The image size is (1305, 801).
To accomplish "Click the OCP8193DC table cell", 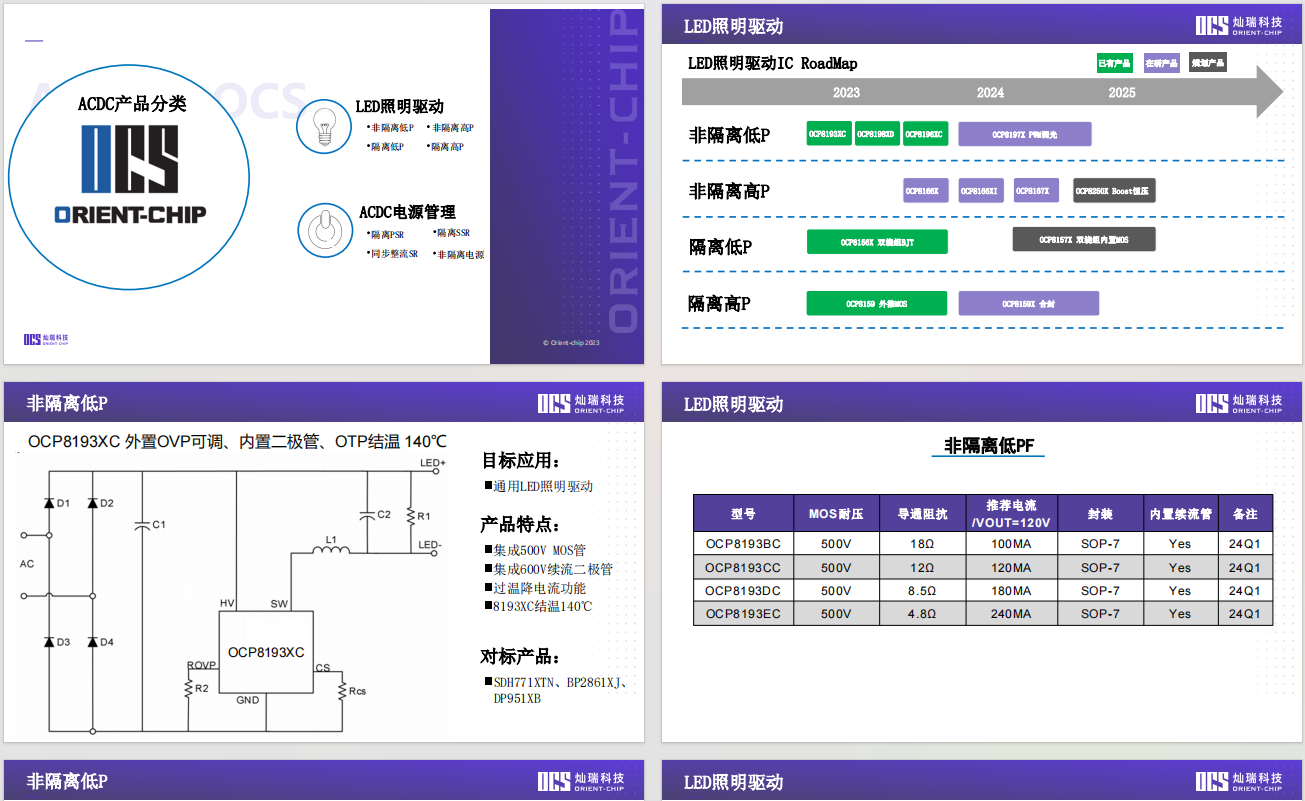I will point(743,590).
